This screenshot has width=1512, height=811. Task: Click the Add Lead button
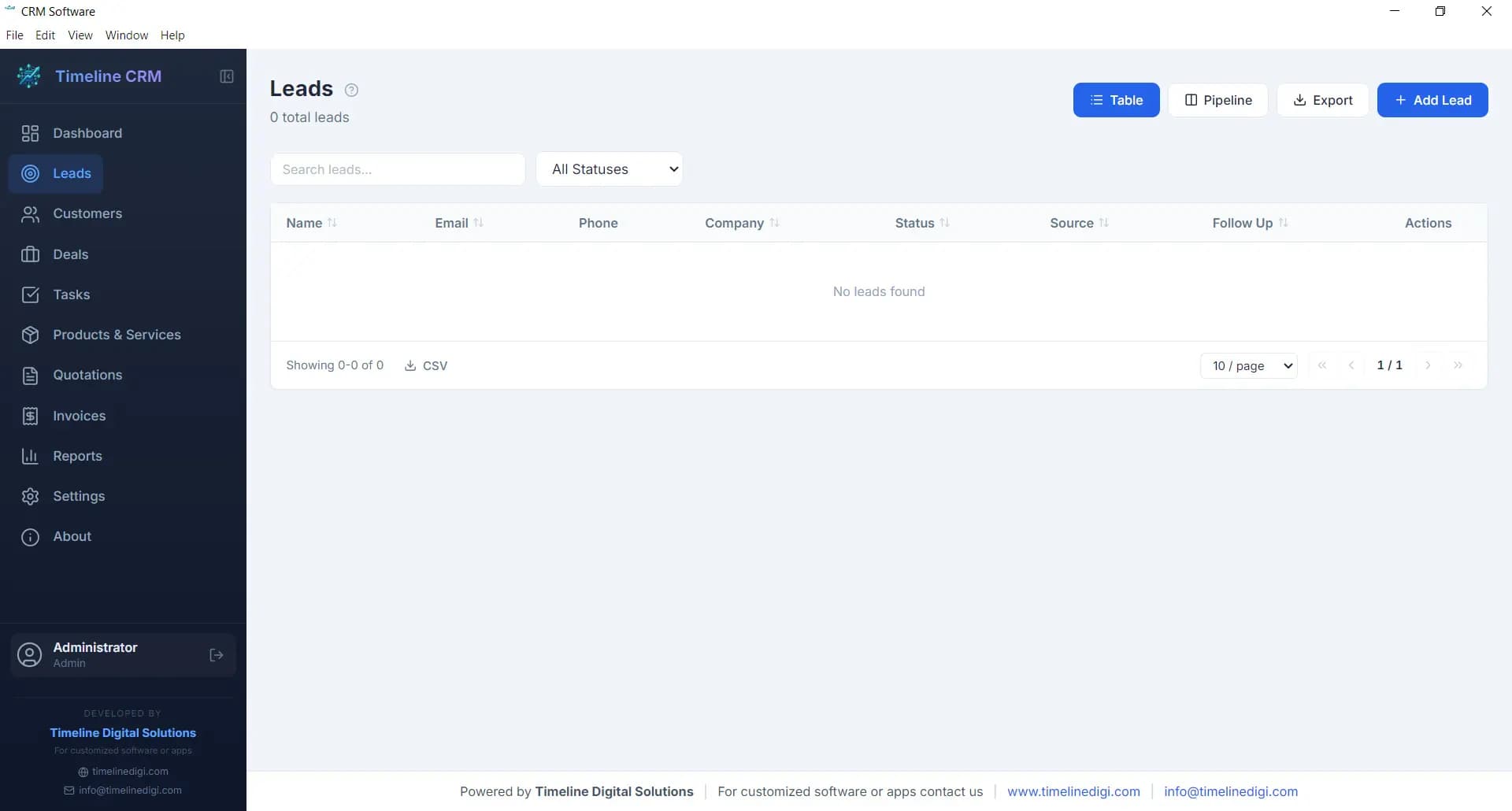1432,100
